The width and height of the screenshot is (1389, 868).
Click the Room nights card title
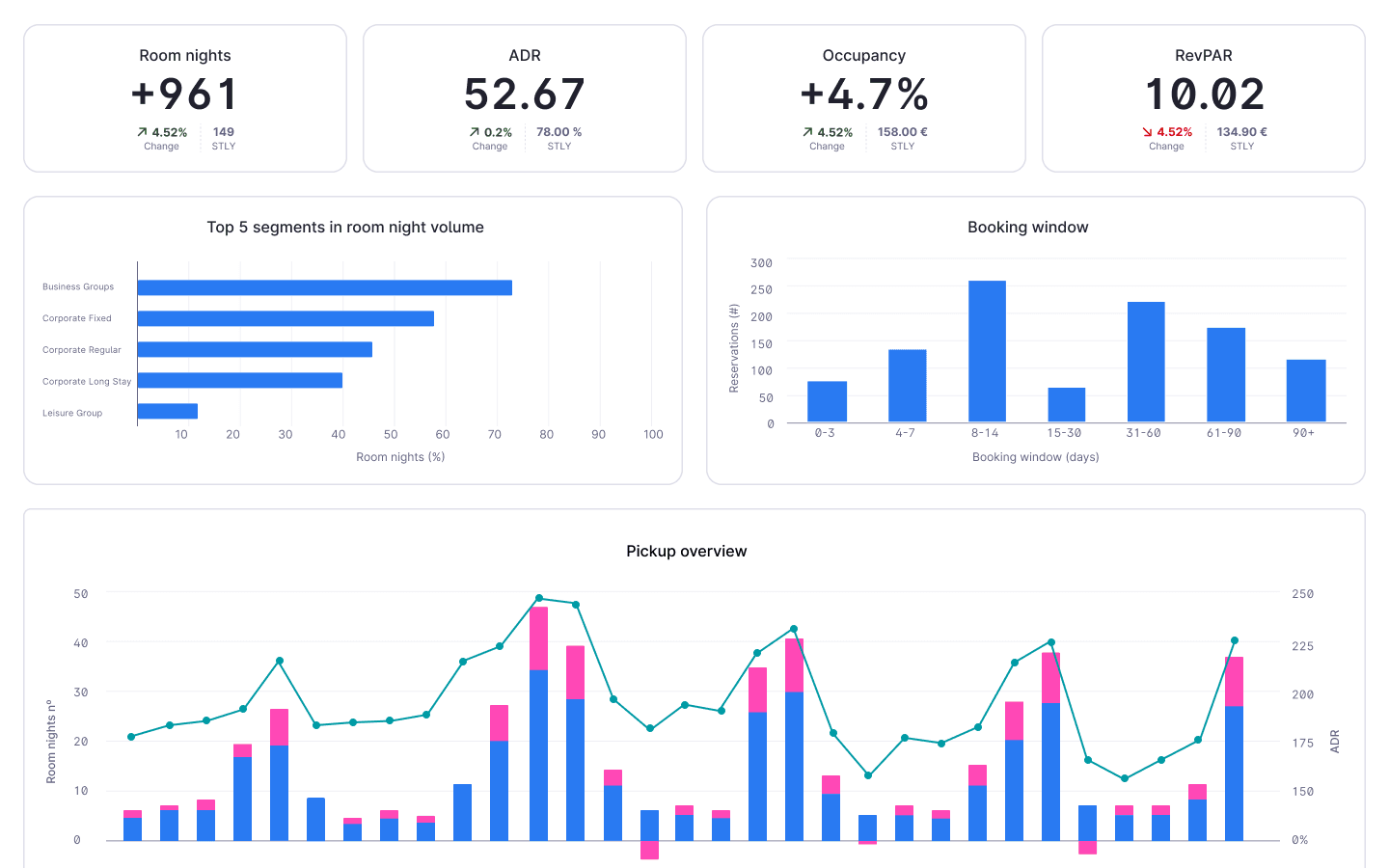(x=185, y=56)
